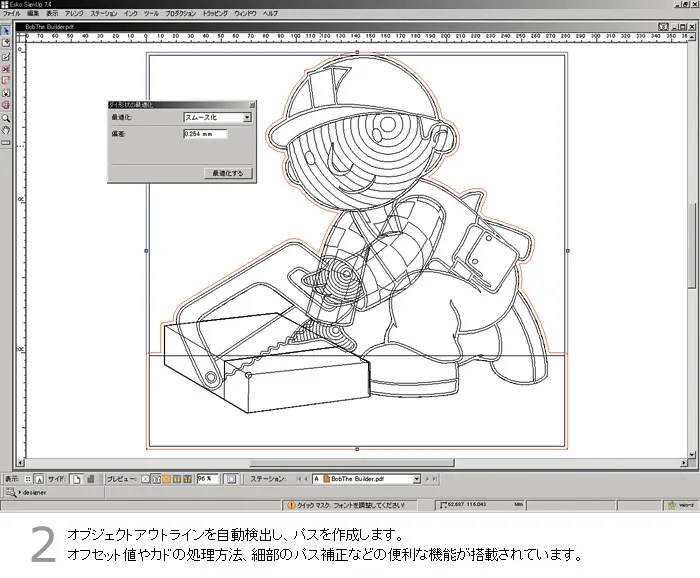Select the Zoom magnifier tool

[x=6, y=117]
